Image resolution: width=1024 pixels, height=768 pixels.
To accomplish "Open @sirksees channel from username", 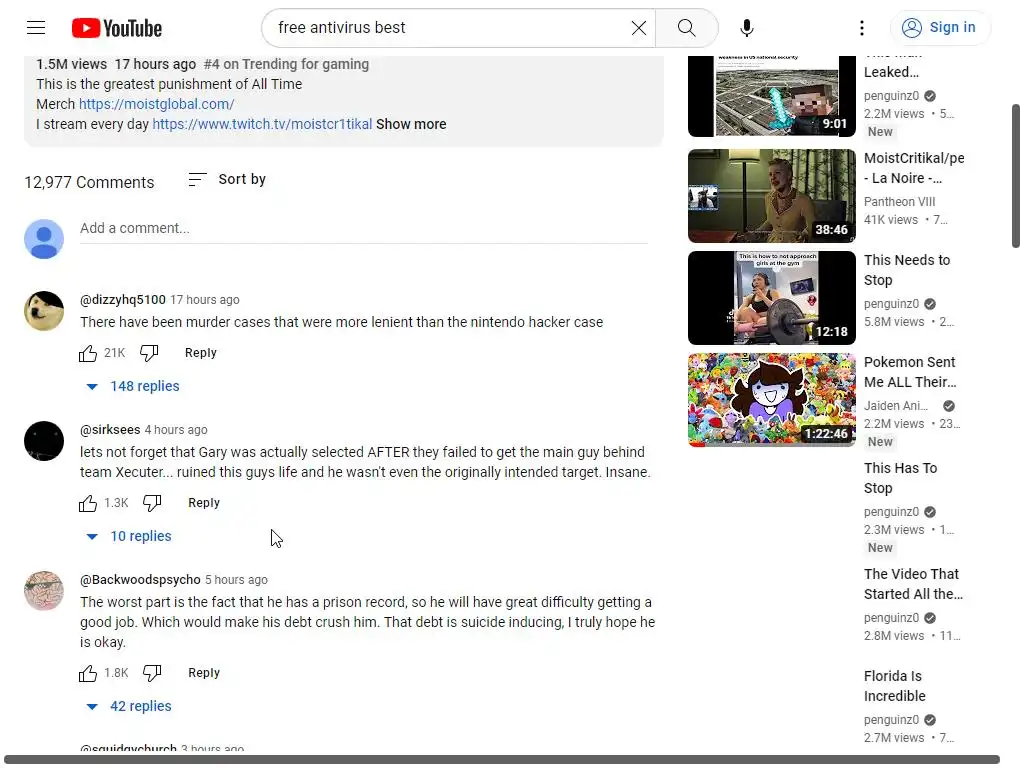I will tap(110, 430).
